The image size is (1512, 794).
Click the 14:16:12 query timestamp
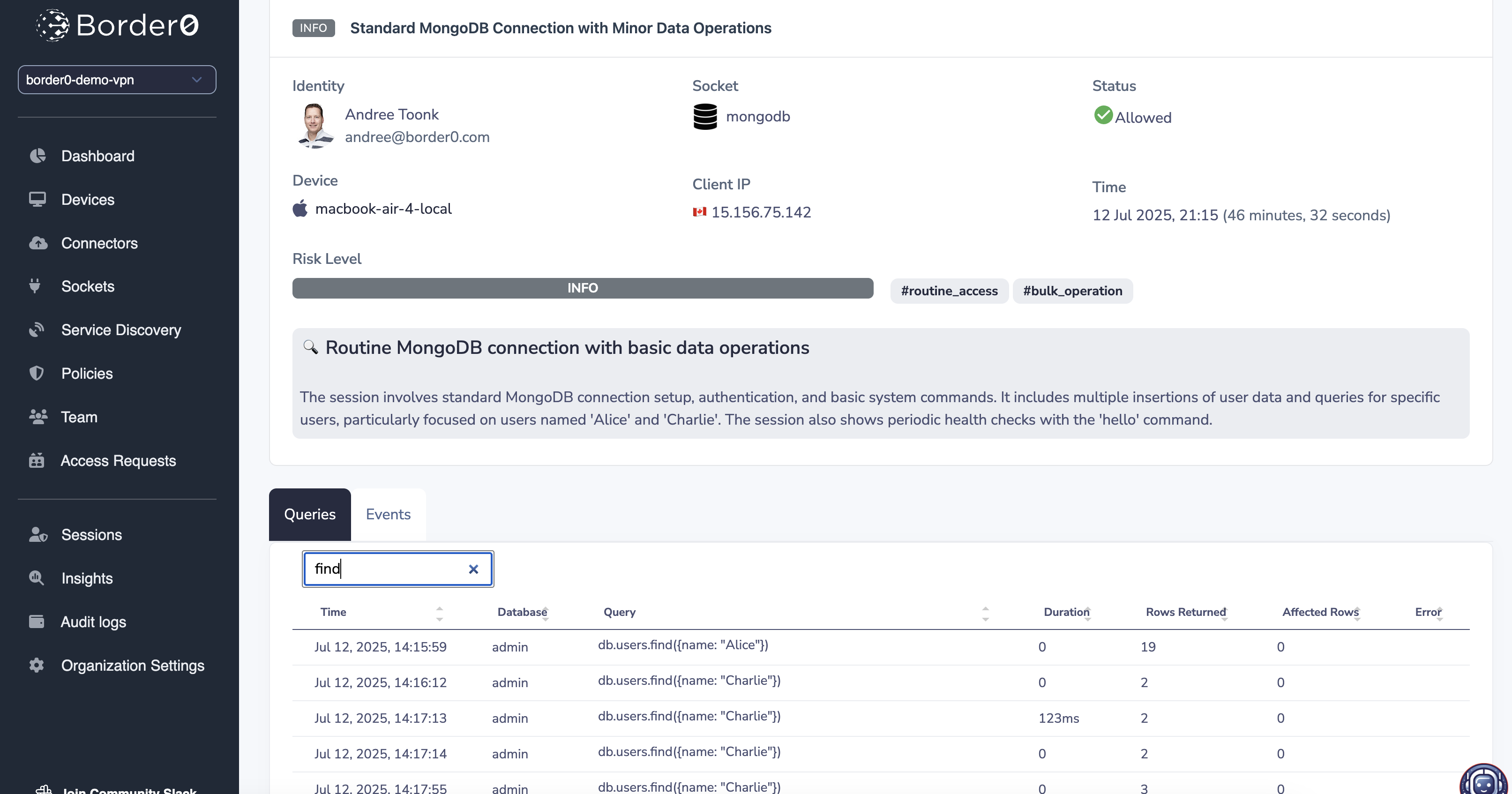click(x=381, y=682)
